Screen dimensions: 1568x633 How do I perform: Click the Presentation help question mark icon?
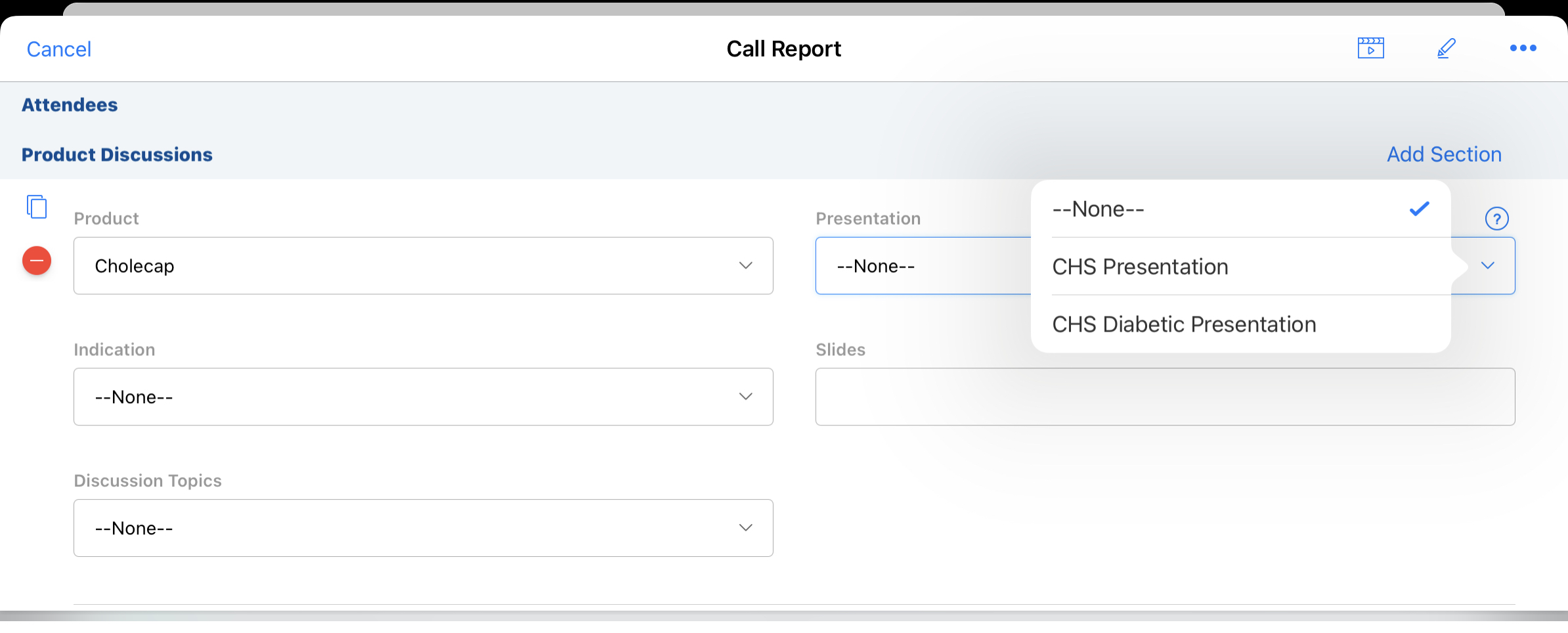pos(1496,219)
